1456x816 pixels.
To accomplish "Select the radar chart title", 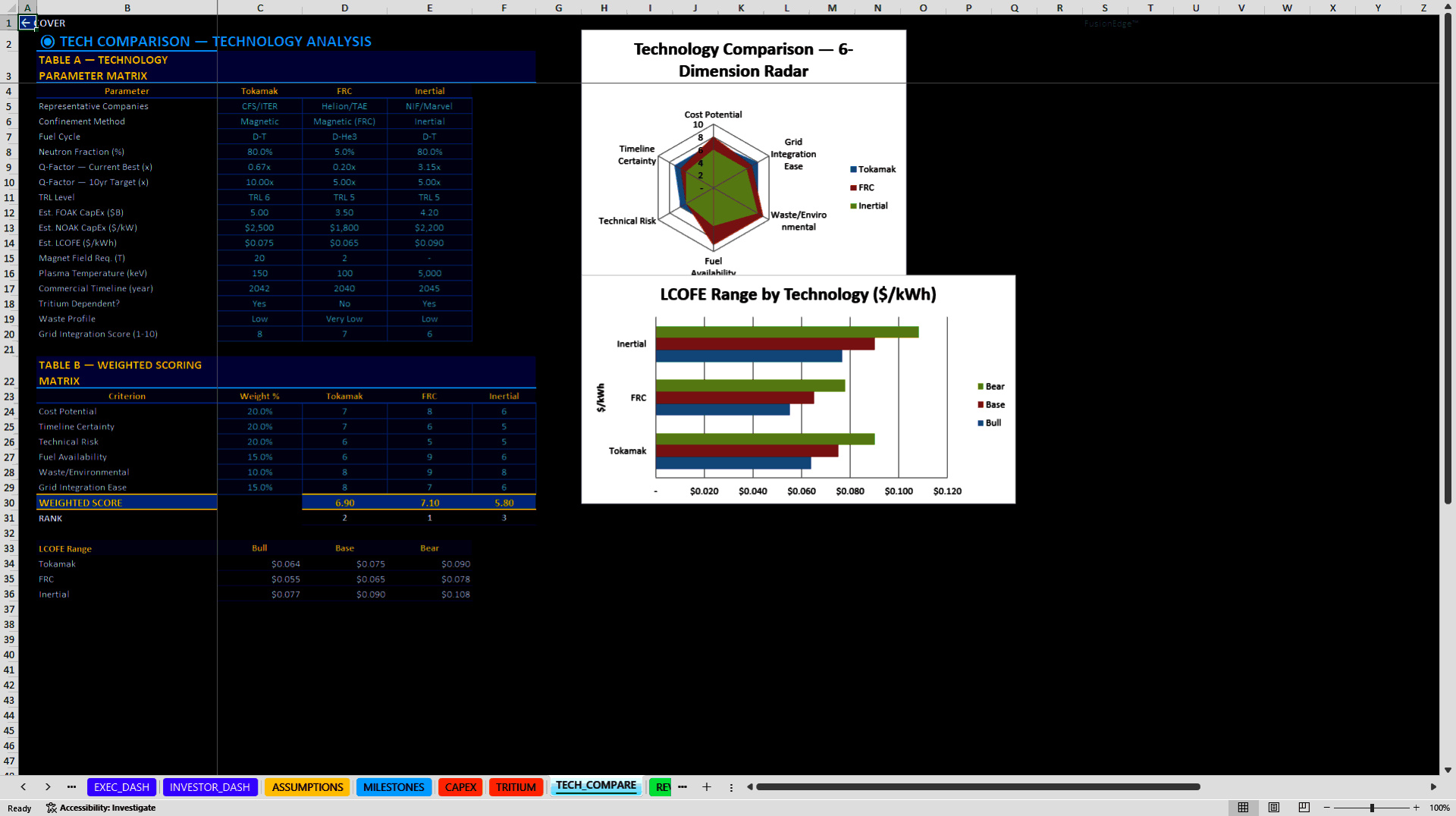I will 743,60.
